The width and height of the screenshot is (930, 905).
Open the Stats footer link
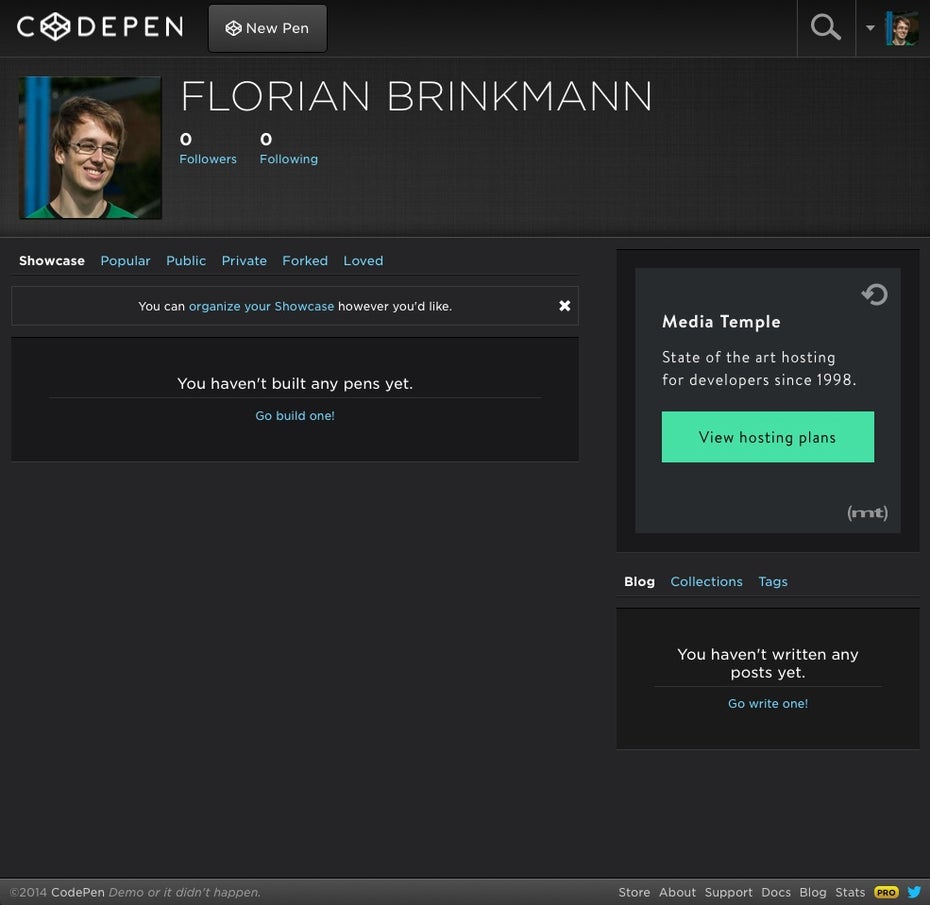tap(850, 892)
